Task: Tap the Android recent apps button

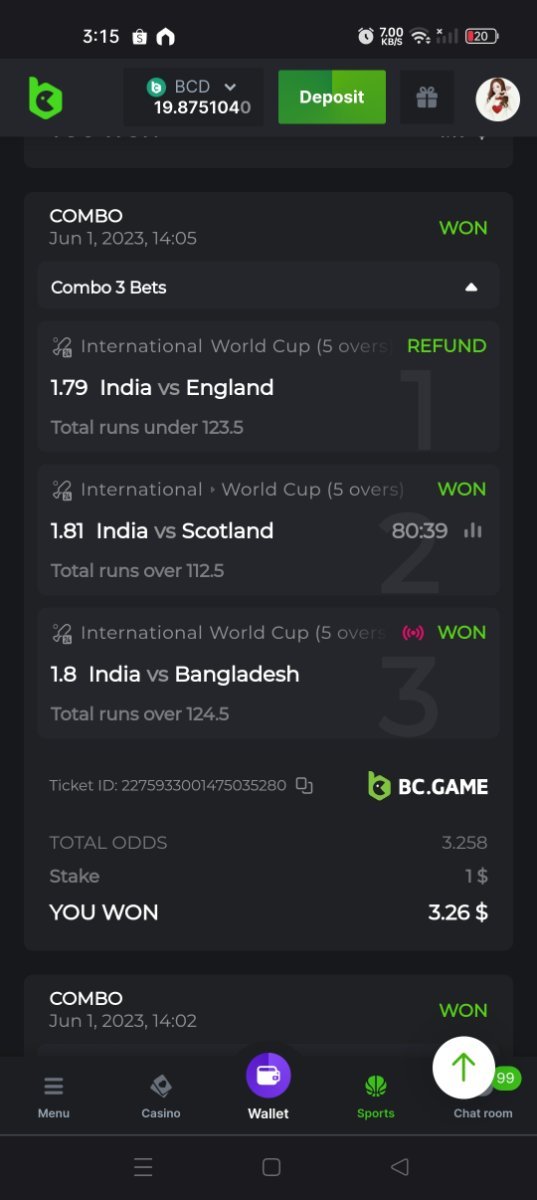Action: 143,1167
